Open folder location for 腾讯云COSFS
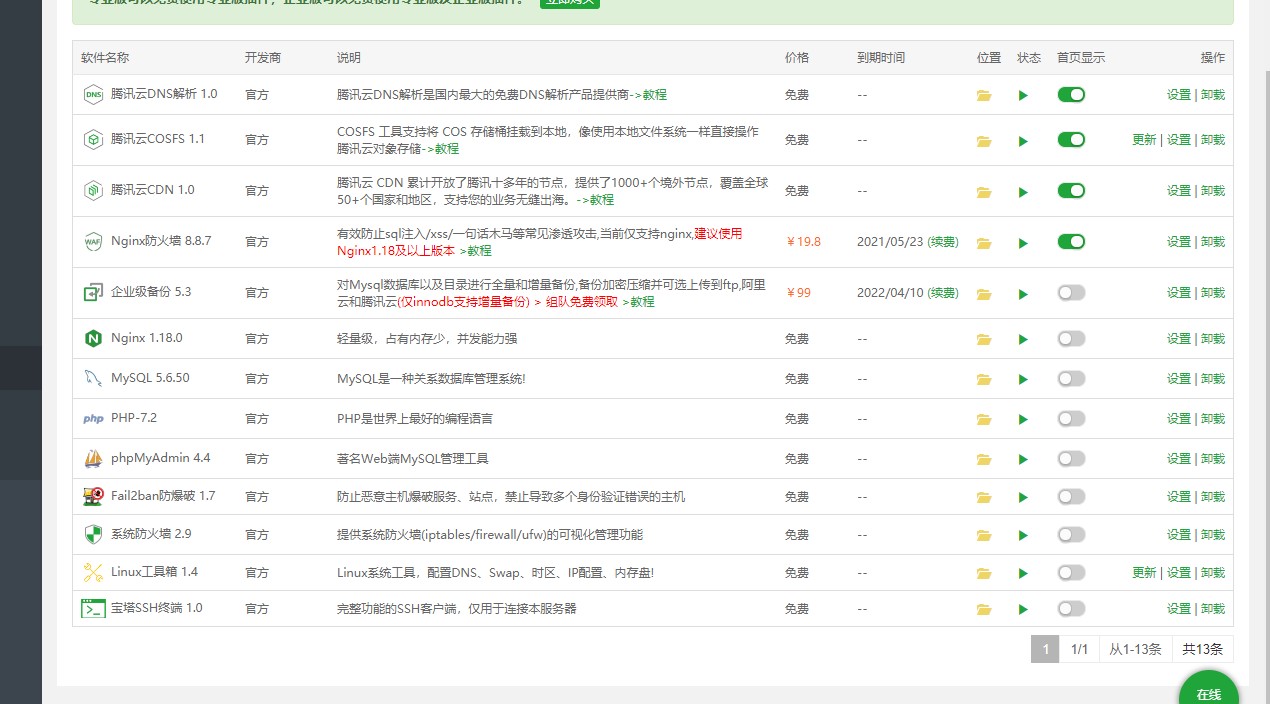 [x=984, y=141]
